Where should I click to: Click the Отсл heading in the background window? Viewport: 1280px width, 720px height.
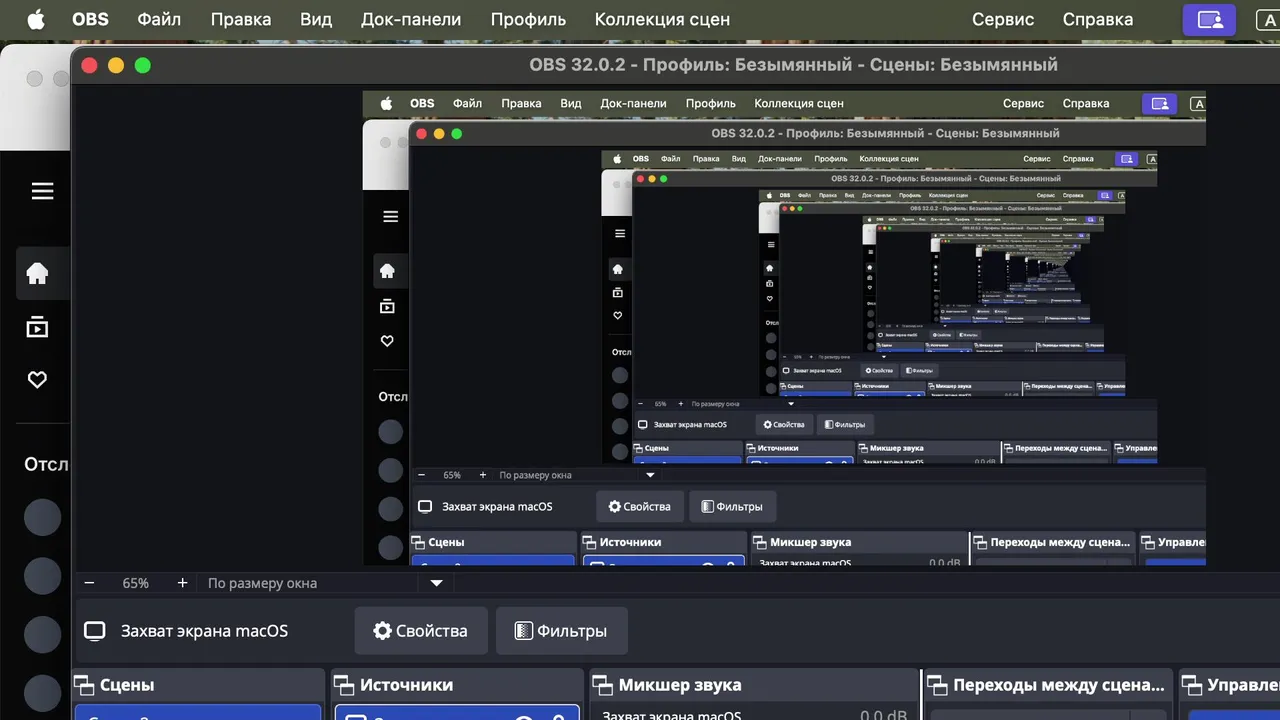(x=46, y=465)
